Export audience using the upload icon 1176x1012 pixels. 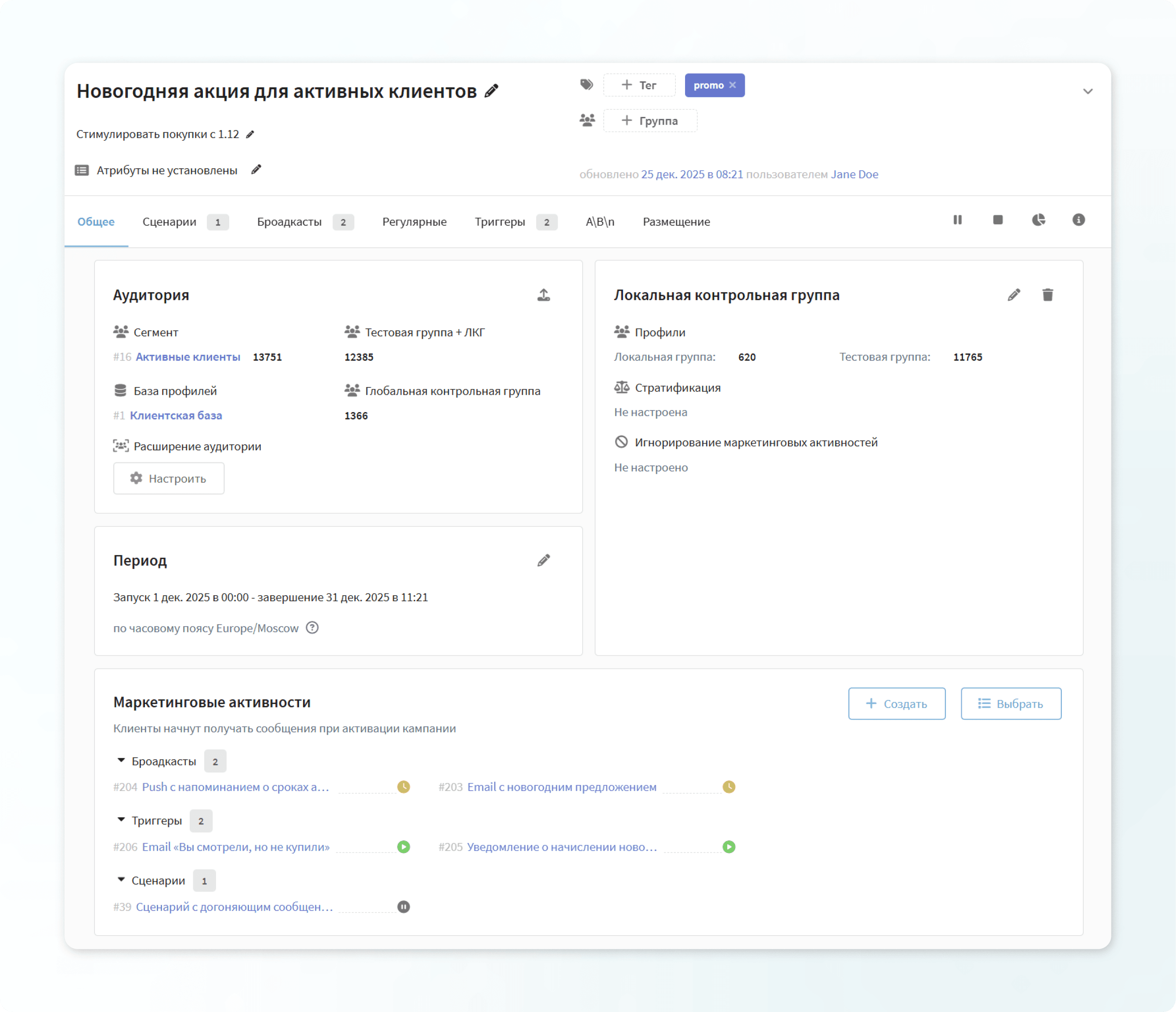pos(543,295)
